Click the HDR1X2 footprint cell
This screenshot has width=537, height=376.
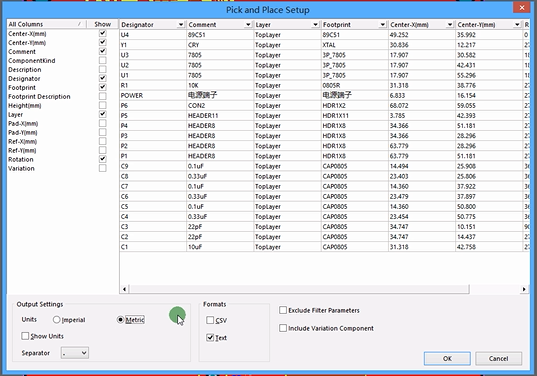pyautogui.click(x=354, y=105)
